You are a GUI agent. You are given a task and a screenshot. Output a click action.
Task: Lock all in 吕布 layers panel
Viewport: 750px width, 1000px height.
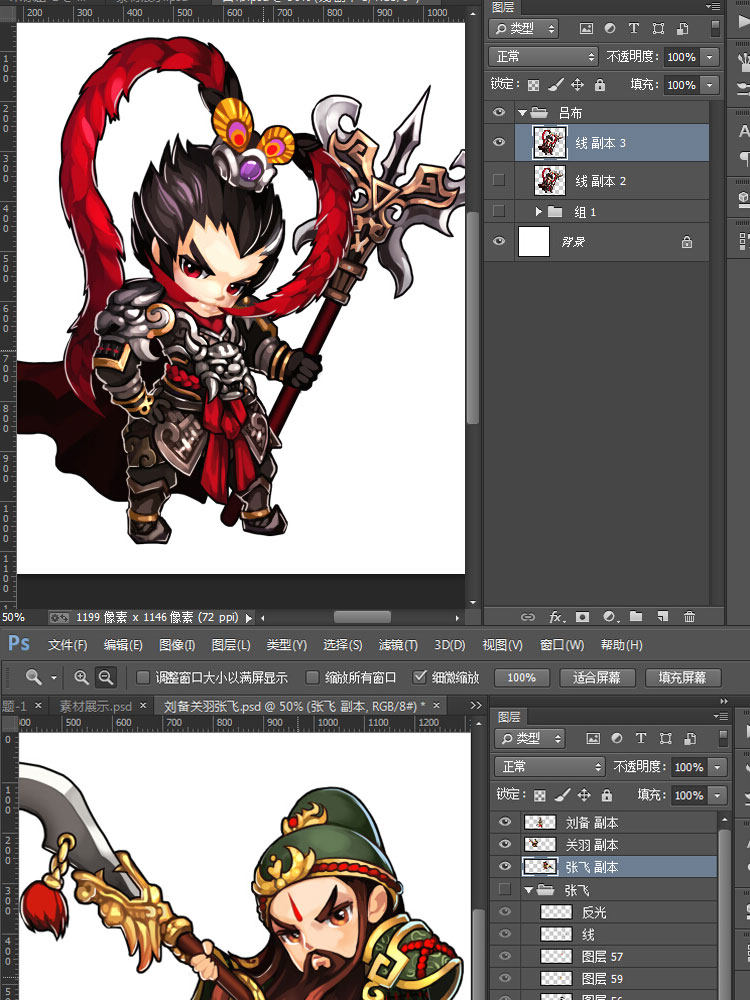pyautogui.click(x=599, y=85)
